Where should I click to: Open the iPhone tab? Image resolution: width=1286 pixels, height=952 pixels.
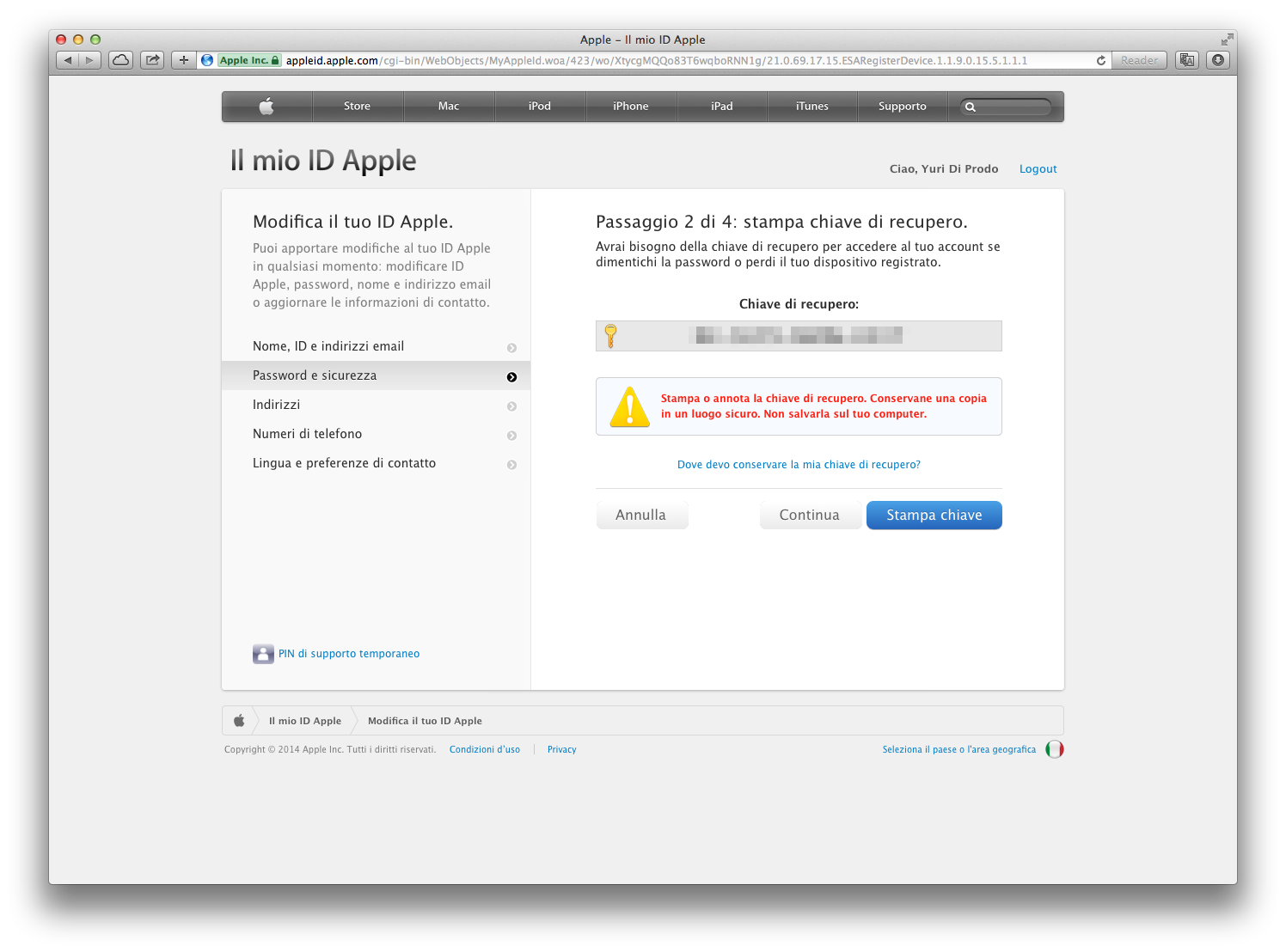click(x=631, y=107)
